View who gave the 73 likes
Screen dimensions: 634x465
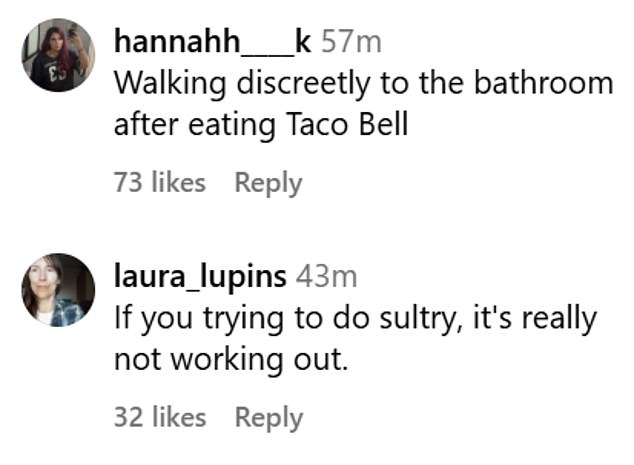click(x=160, y=182)
